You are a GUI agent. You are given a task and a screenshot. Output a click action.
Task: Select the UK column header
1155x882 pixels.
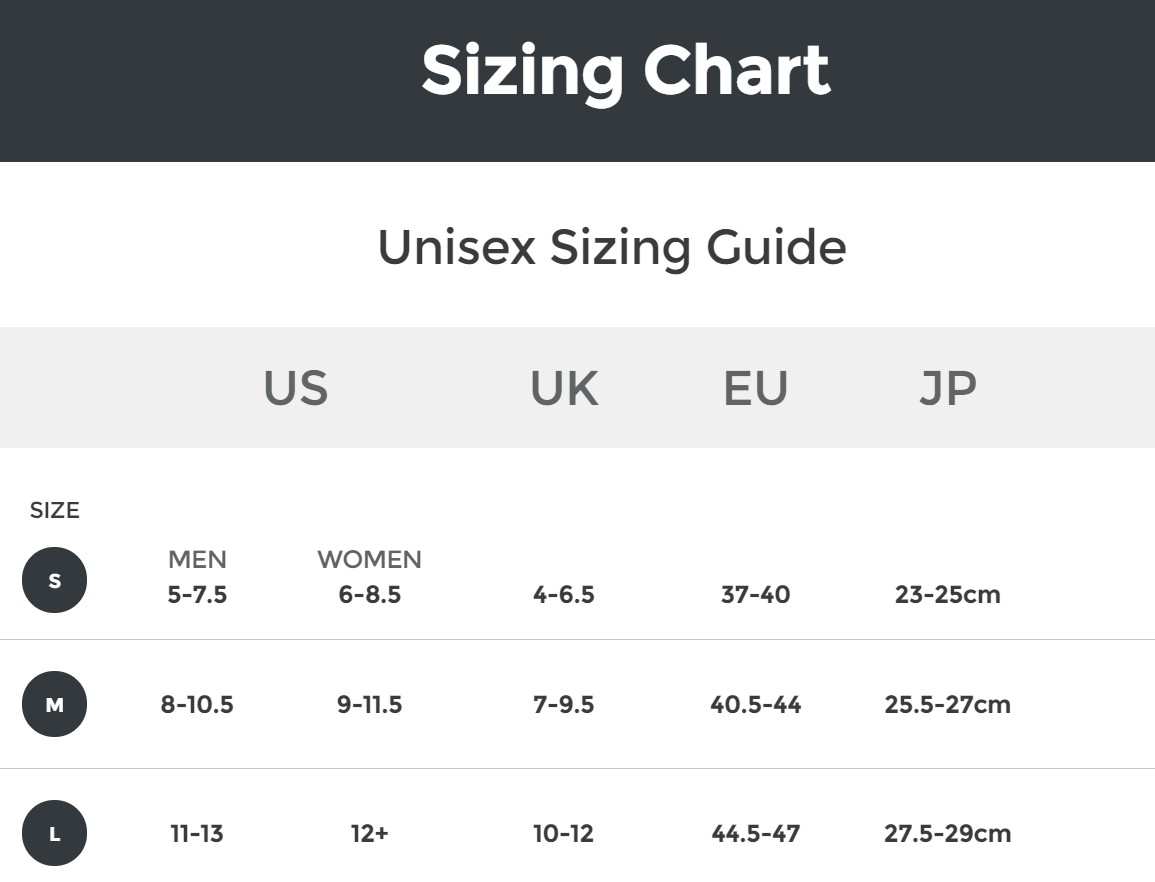pyautogui.click(x=564, y=388)
